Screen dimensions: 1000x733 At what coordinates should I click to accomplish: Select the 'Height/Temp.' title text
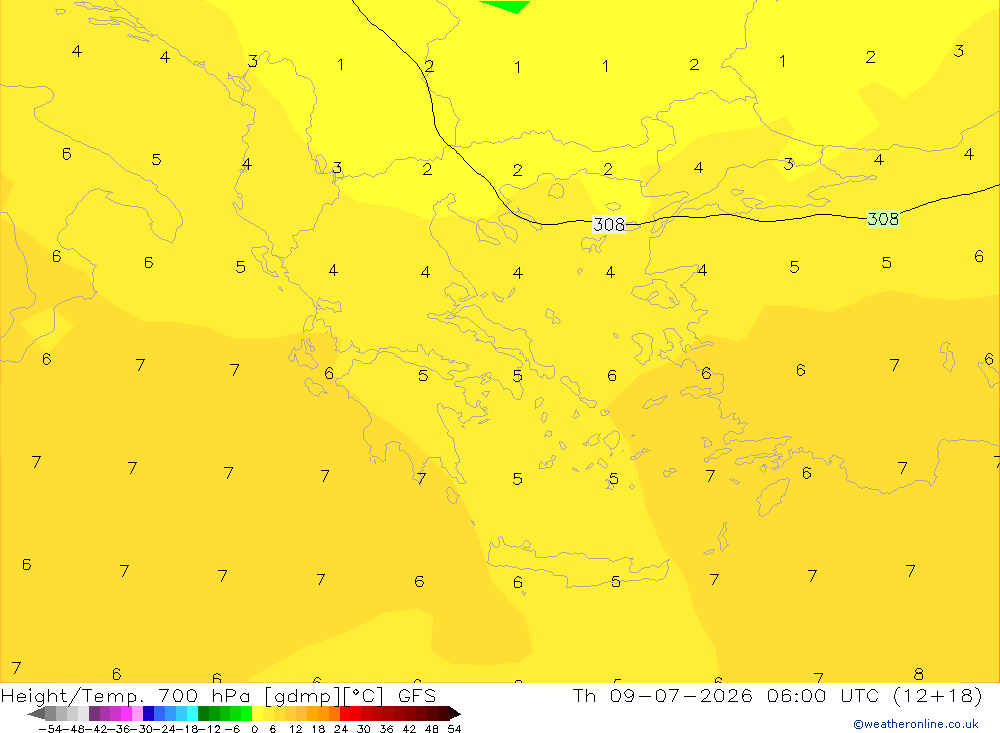point(72,696)
